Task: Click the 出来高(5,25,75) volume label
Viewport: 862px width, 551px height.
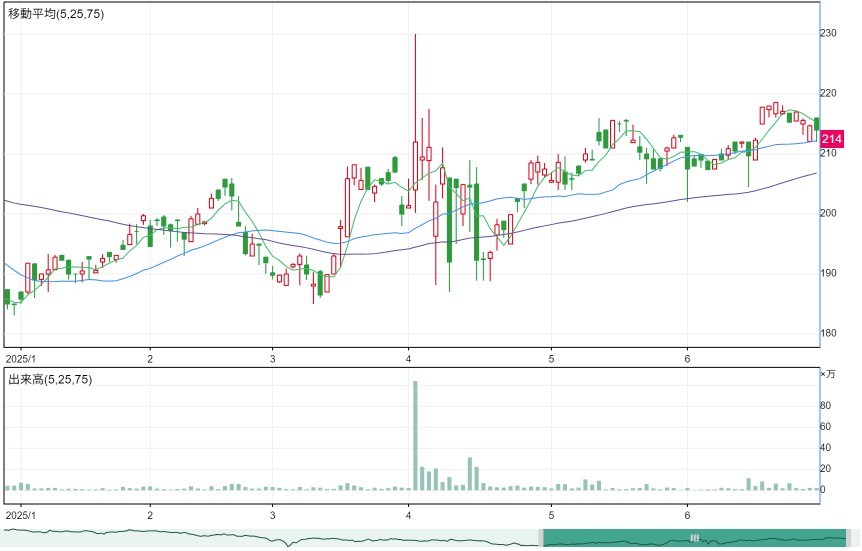Action: [x=50, y=379]
